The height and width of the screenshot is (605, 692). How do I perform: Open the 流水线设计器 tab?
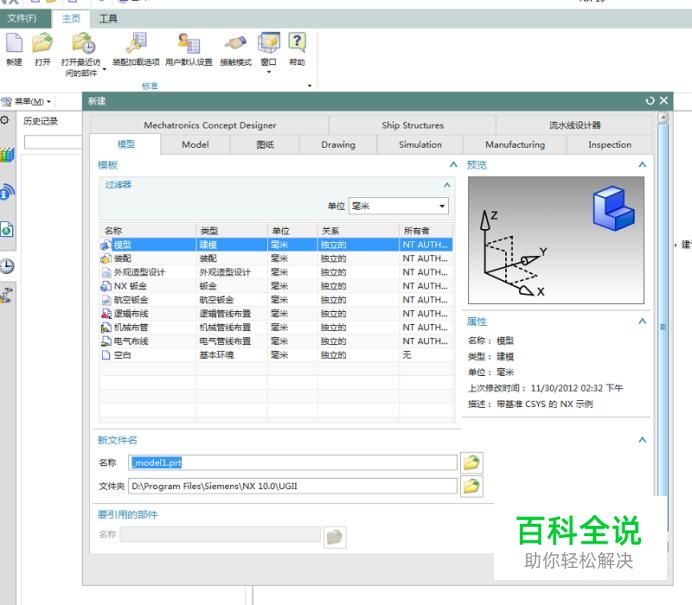point(574,125)
